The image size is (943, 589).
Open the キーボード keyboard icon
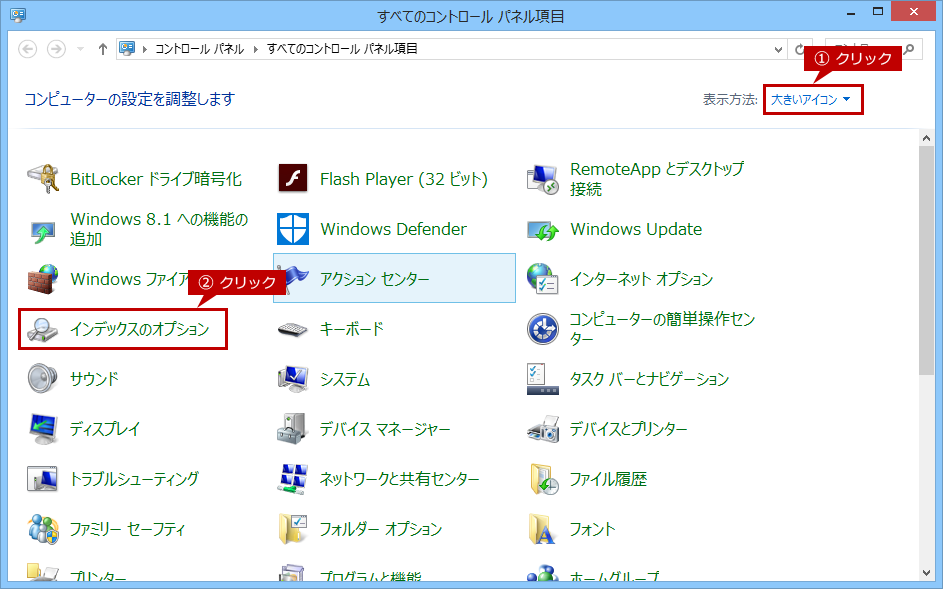(x=293, y=330)
